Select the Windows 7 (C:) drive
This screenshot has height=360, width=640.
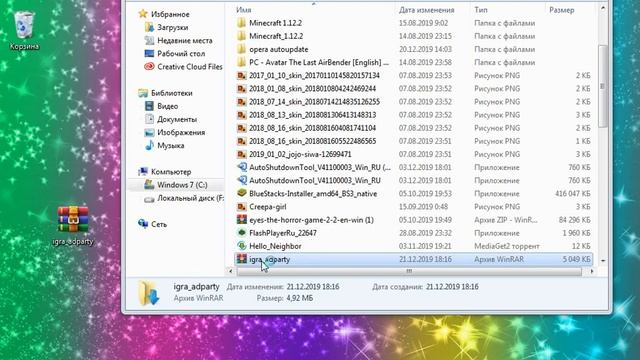[182, 185]
